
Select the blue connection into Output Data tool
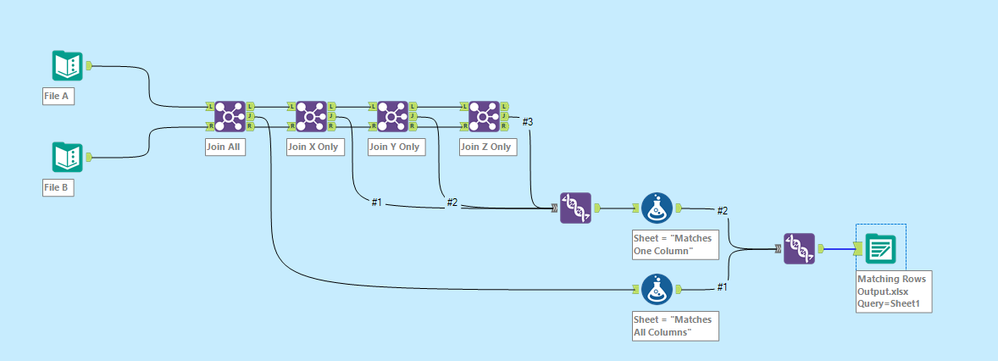(x=840, y=249)
